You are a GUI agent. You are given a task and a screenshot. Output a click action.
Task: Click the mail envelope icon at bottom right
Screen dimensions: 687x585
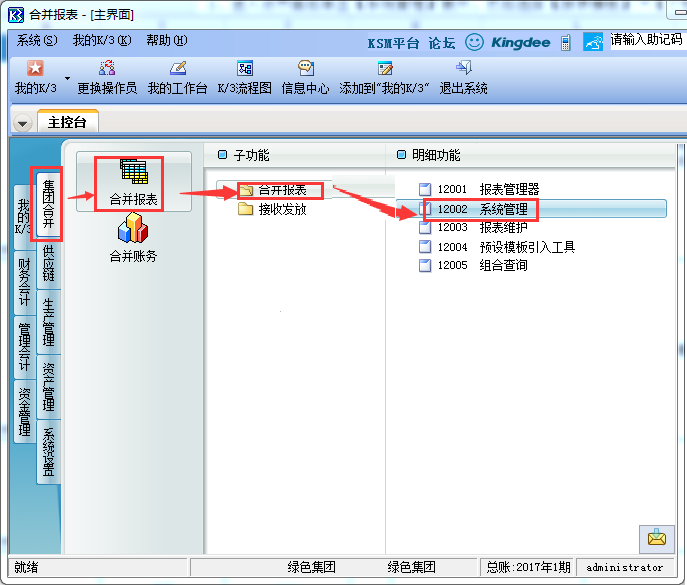point(656,539)
